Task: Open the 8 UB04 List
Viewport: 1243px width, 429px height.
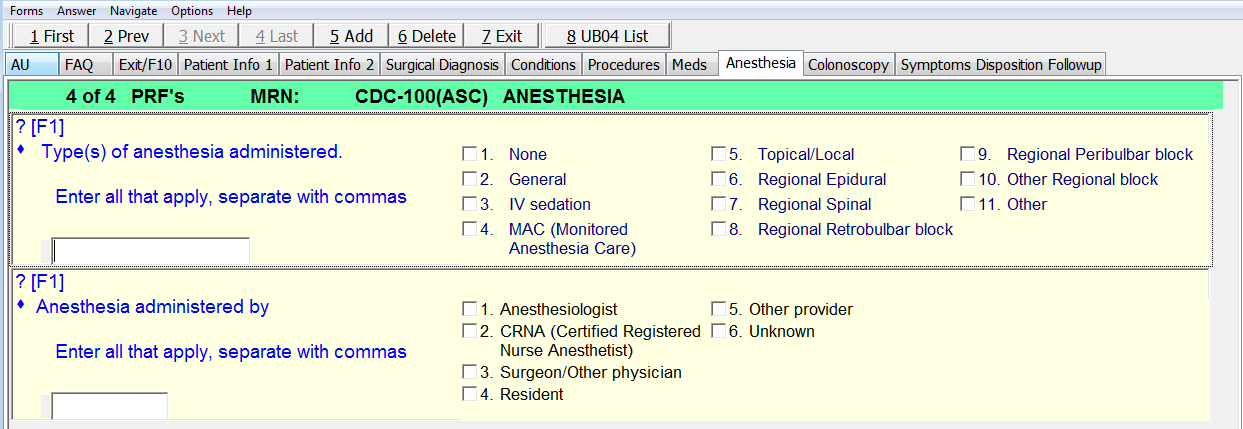Action: click(x=607, y=36)
